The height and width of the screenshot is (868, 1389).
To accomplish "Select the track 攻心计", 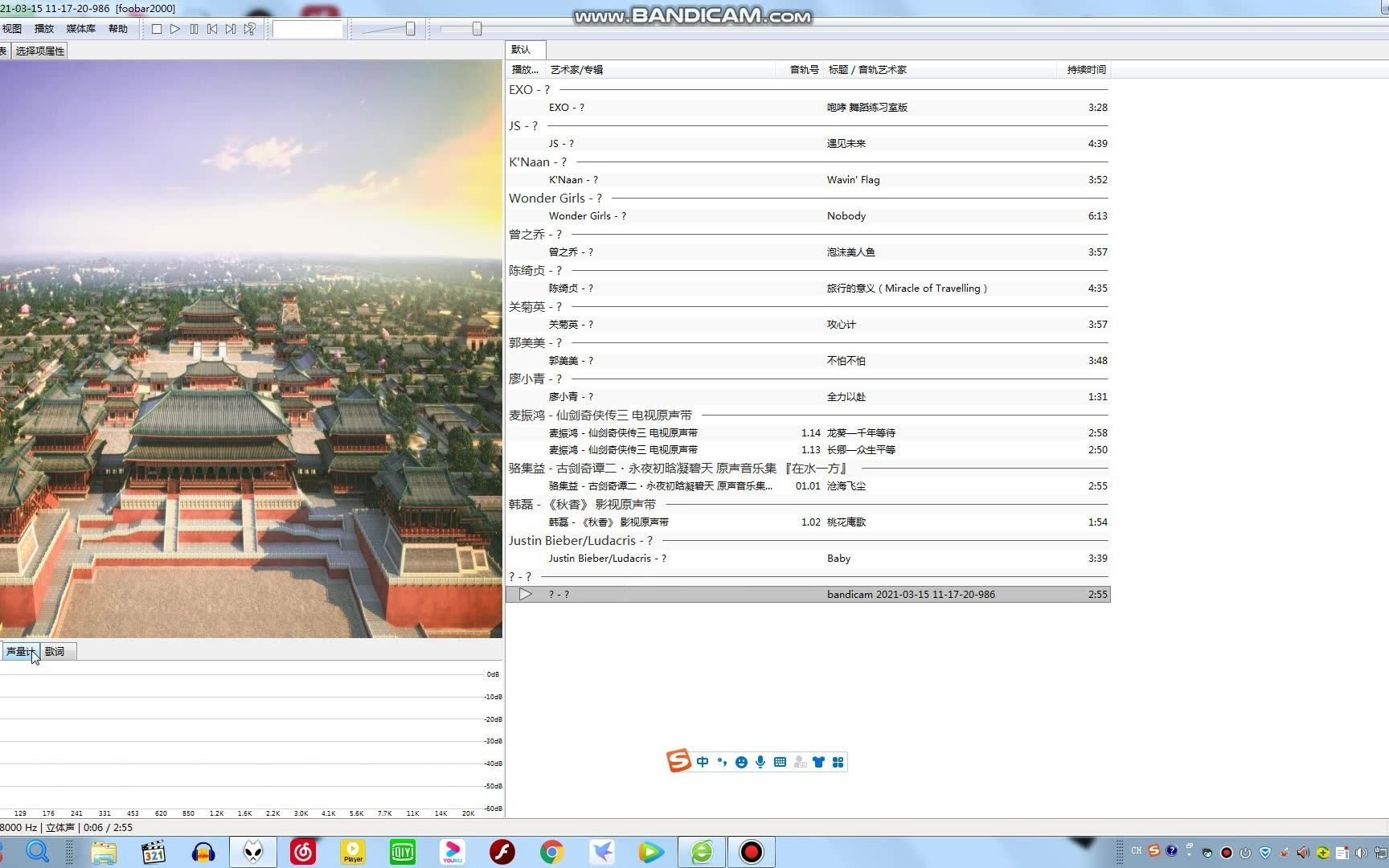I will pos(808,325).
